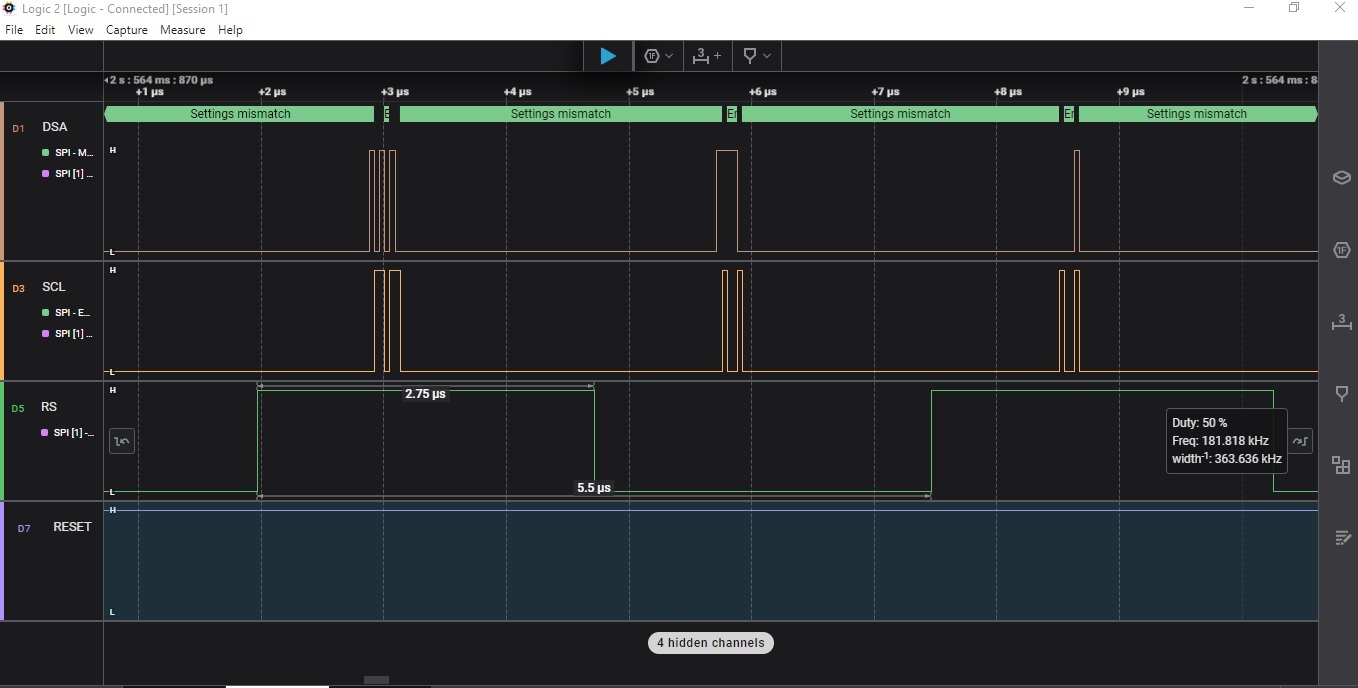Open the Extensions panel in right sidebar

[1341, 465]
